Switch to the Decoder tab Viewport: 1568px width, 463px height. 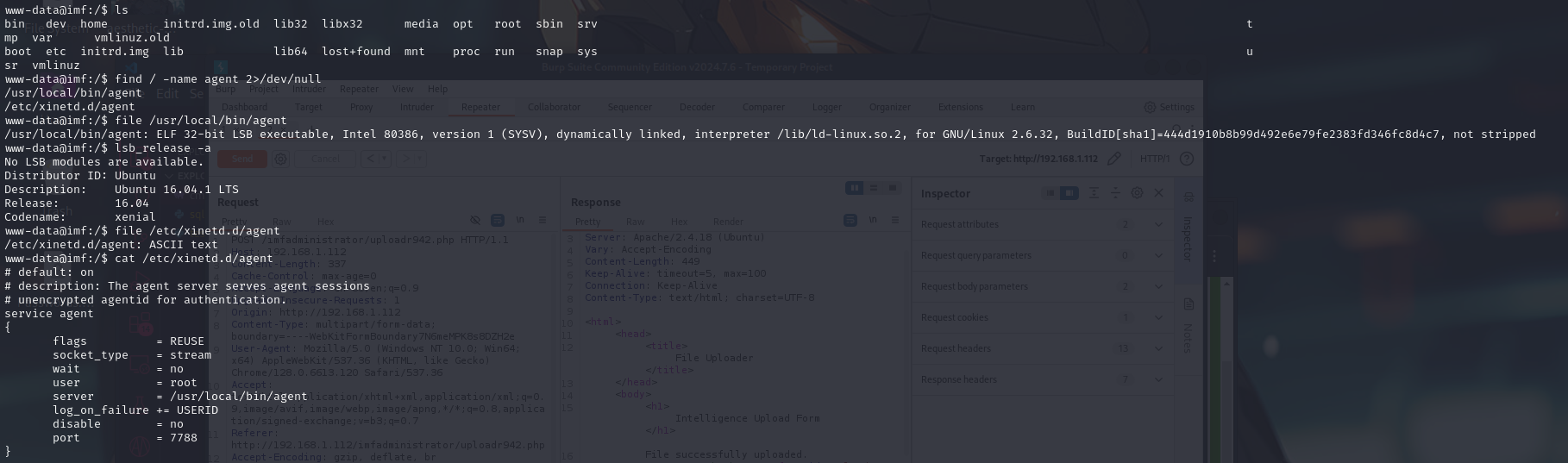(x=697, y=107)
